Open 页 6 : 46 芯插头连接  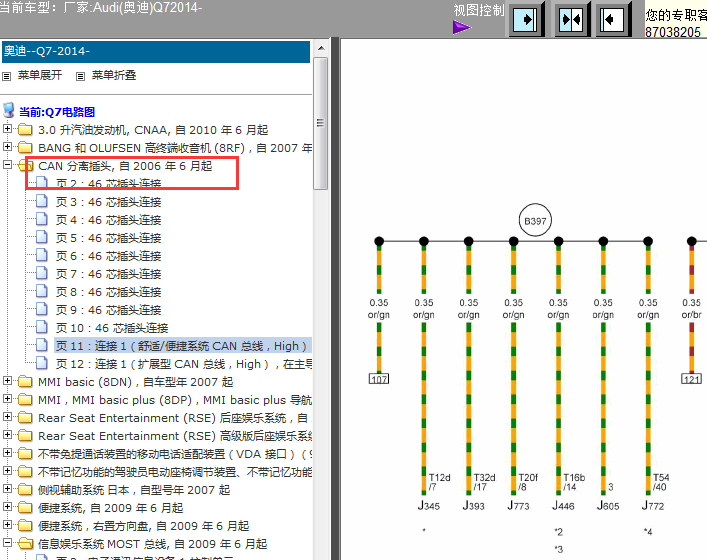click(x=108, y=256)
